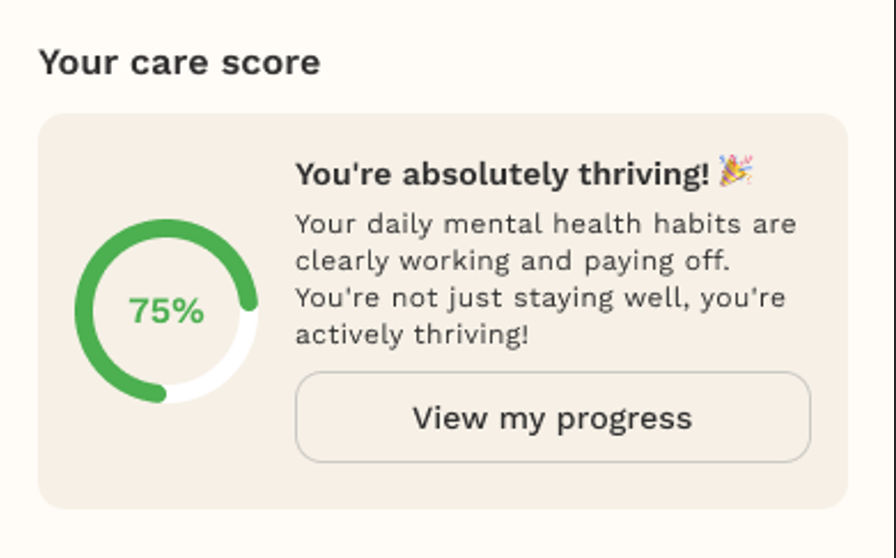This screenshot has width=896, height=558.
Task: Click the party popper emoji icon
Action: (735, 172)
